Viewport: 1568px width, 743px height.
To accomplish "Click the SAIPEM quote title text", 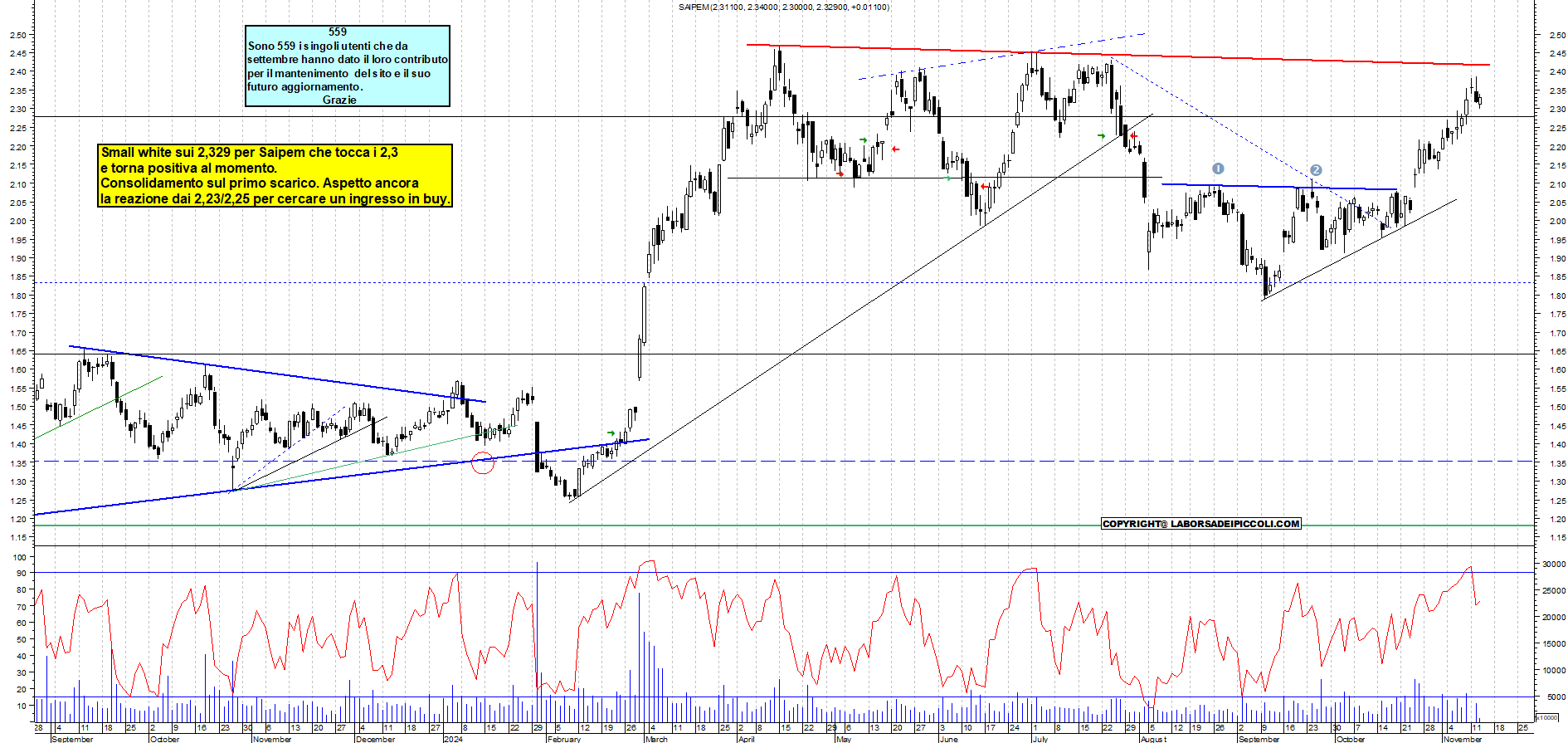I will pyautogui.click(x=783, y=7).
